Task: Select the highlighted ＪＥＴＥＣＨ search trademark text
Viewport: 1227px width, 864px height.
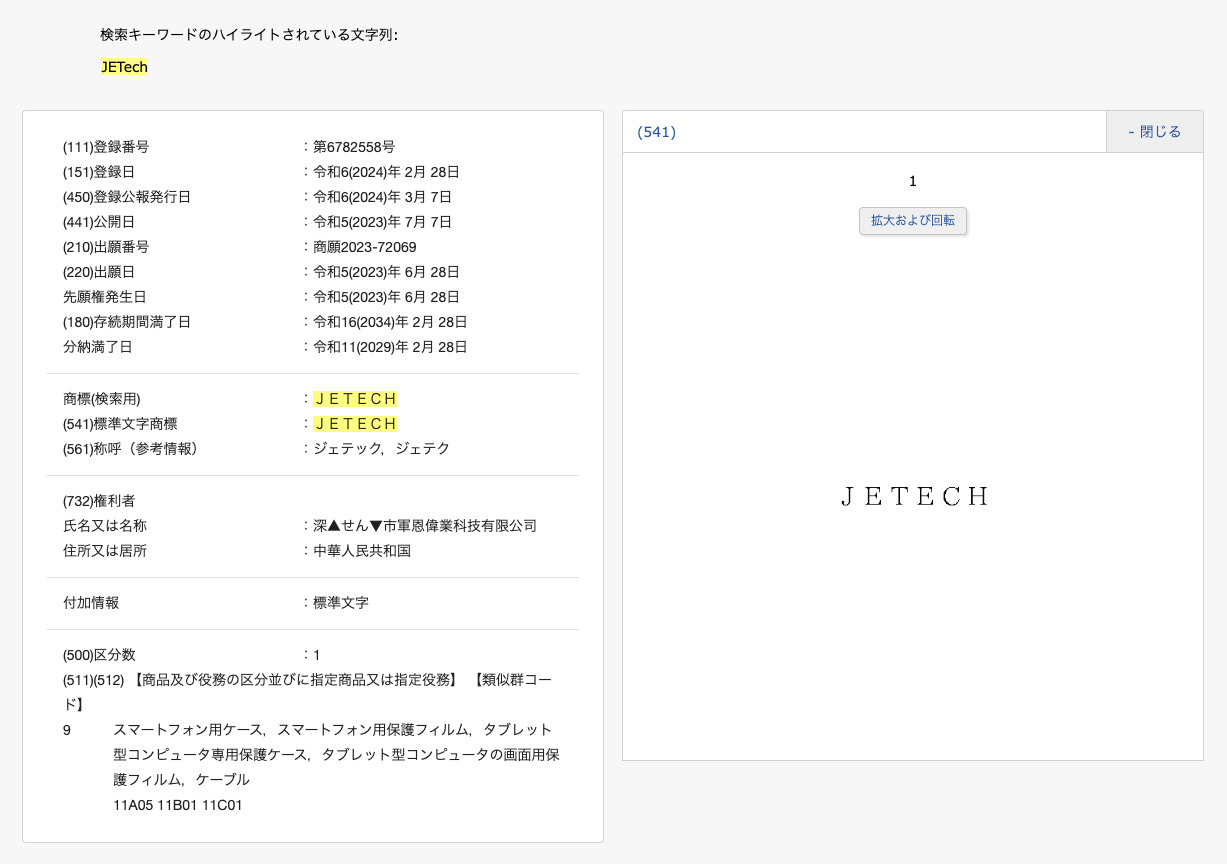Action: (355, 398)
